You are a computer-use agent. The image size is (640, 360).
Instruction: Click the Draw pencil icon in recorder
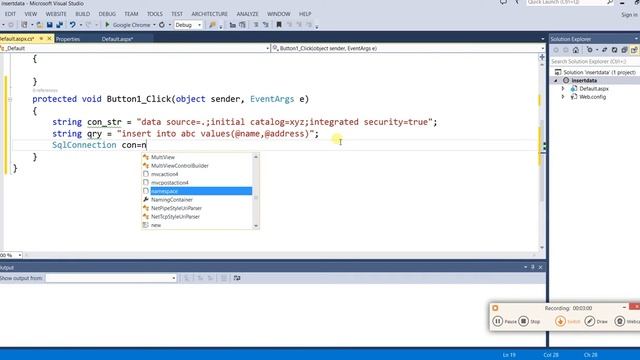pyautogui.click(x=590, y=321)
